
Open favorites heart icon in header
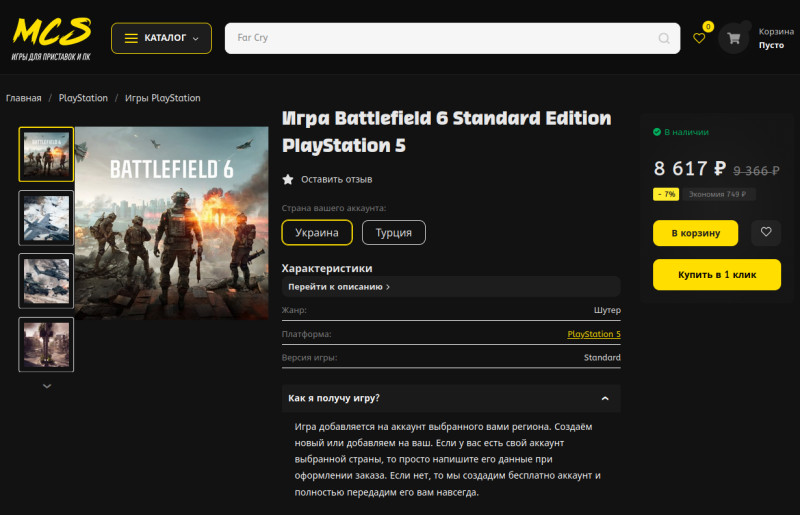click(699, 38)
